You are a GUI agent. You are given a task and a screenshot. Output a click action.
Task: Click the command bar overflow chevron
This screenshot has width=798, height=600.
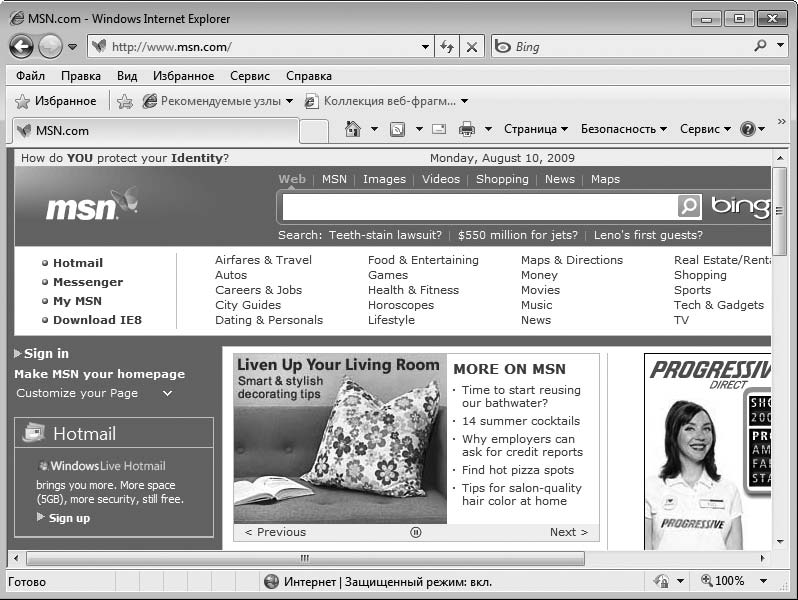tap(782, 122)
